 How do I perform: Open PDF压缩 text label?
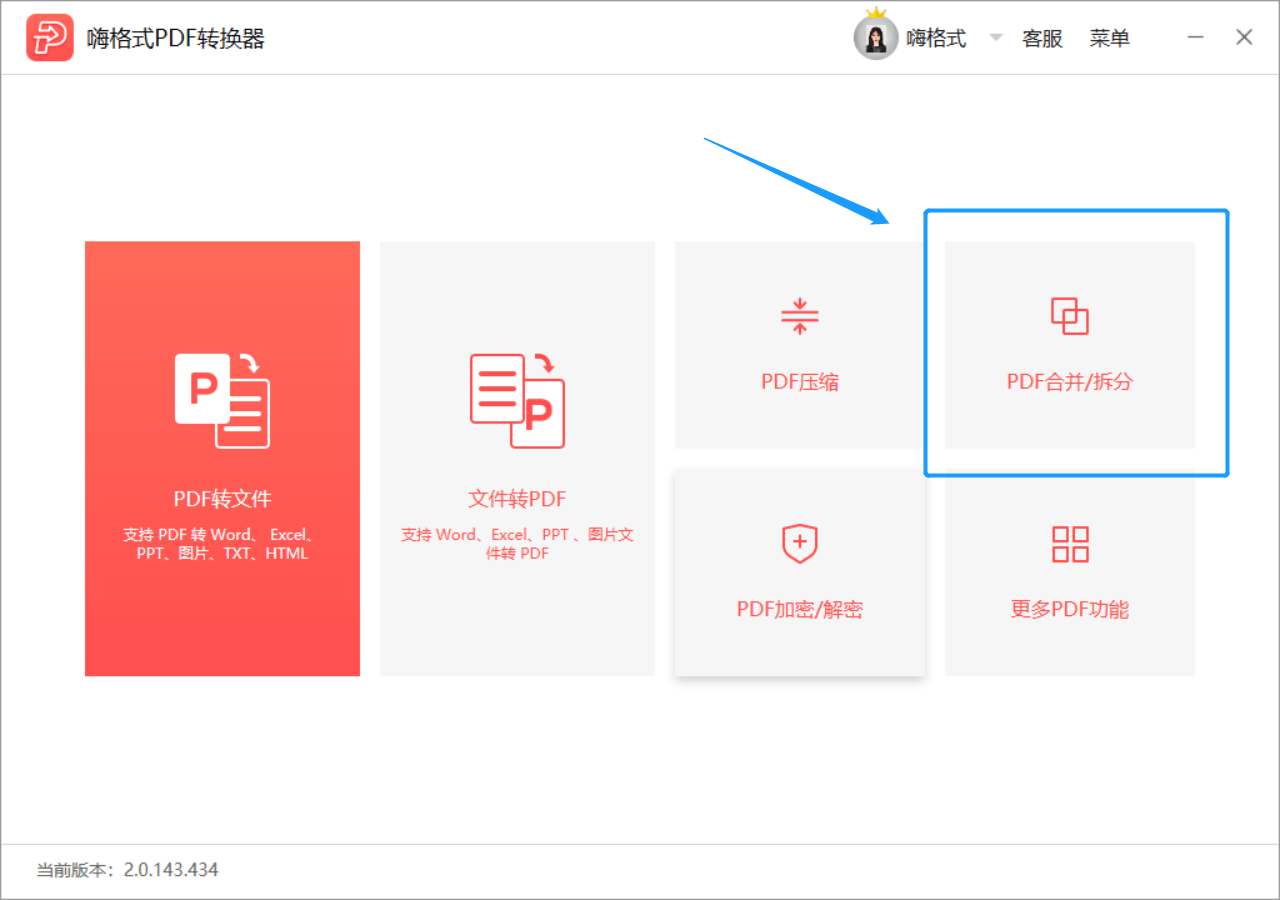tap(799, 382)
